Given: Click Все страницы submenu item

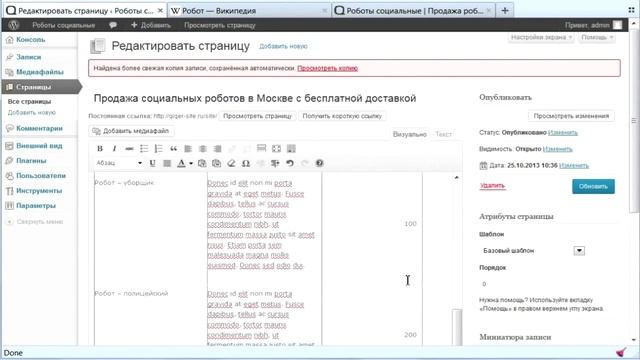Looking at the screenshot, I should (29, 102).
